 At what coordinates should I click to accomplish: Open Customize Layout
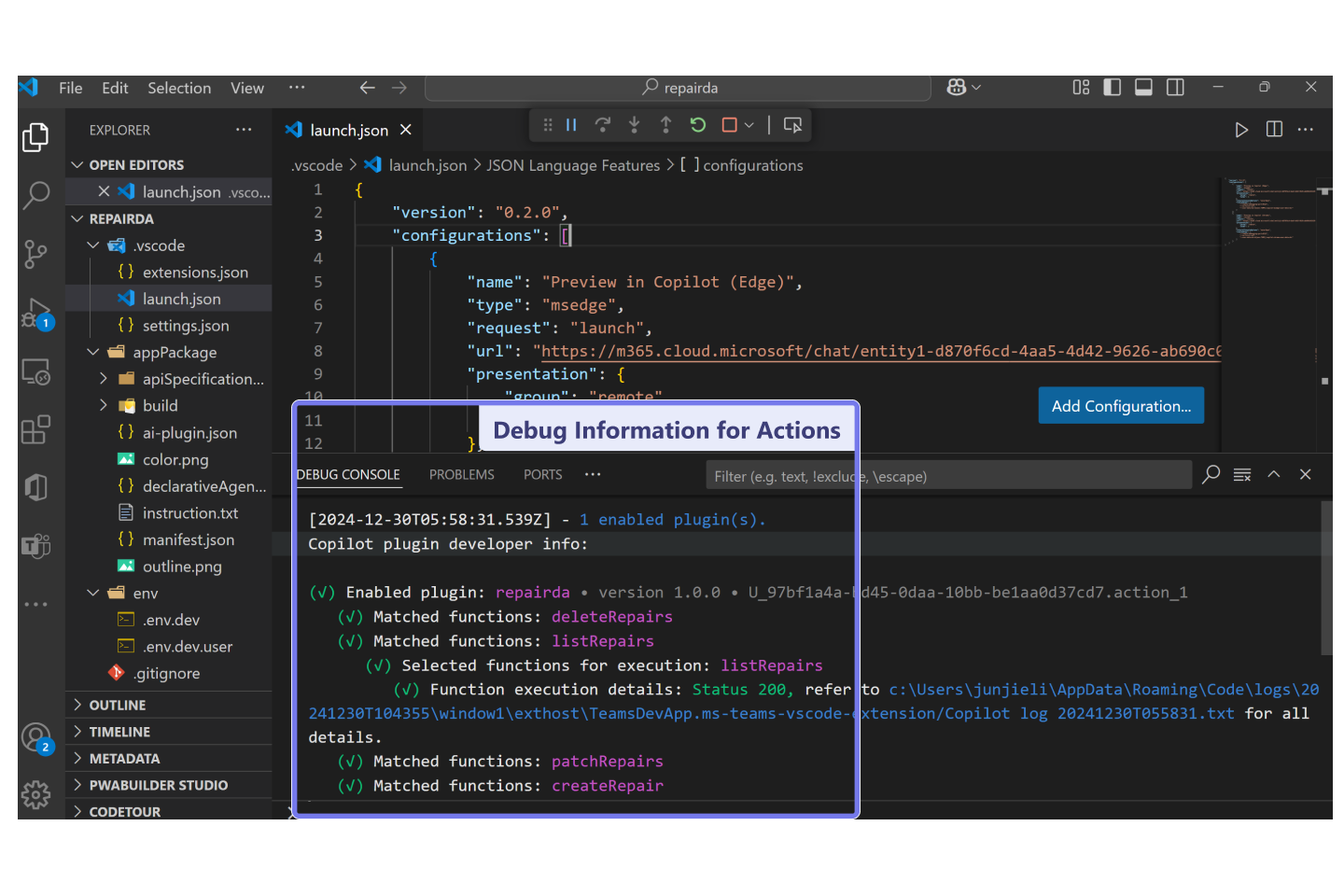pyautogui.click(x=1081, y=87)
